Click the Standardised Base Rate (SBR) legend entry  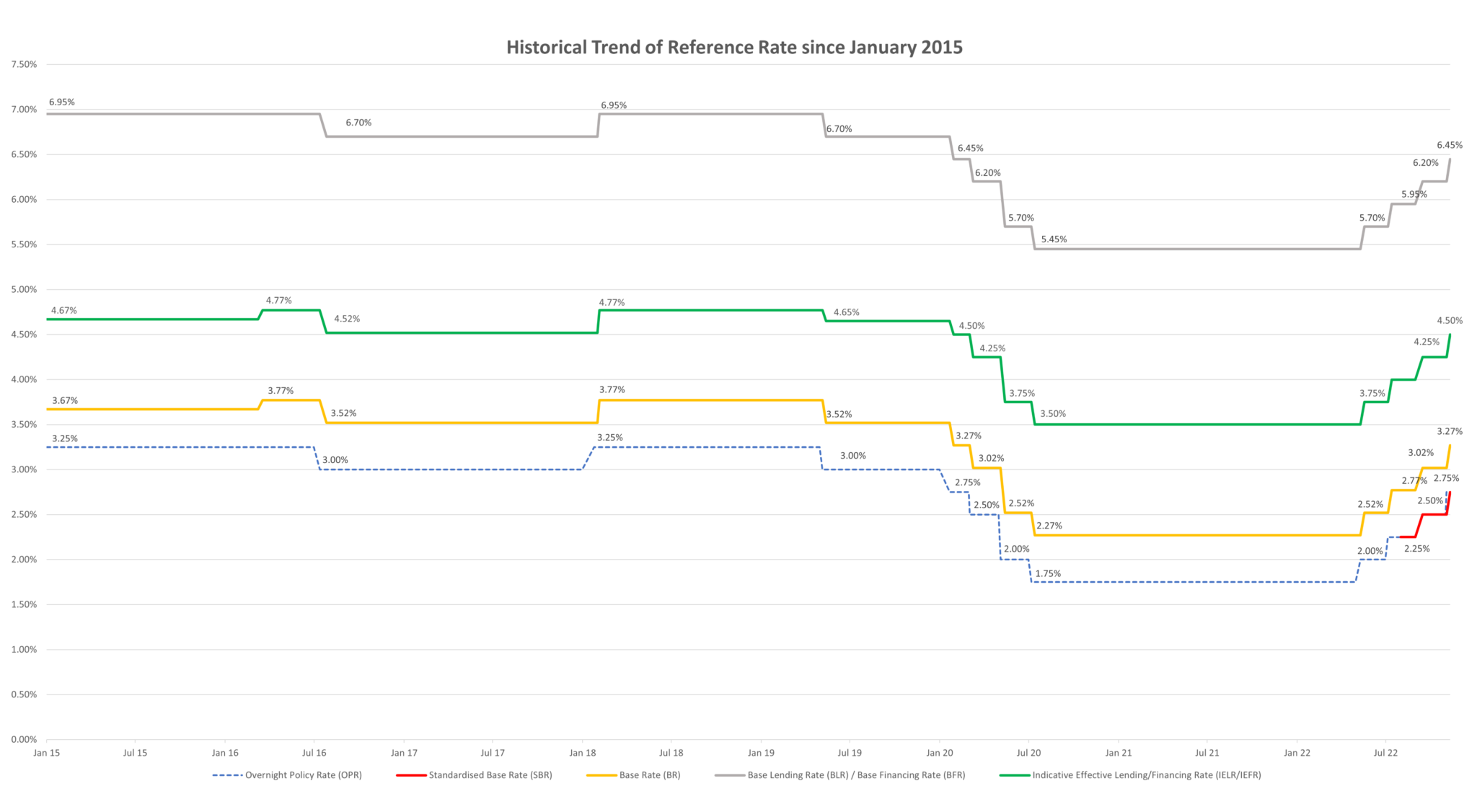pos(490,775)
